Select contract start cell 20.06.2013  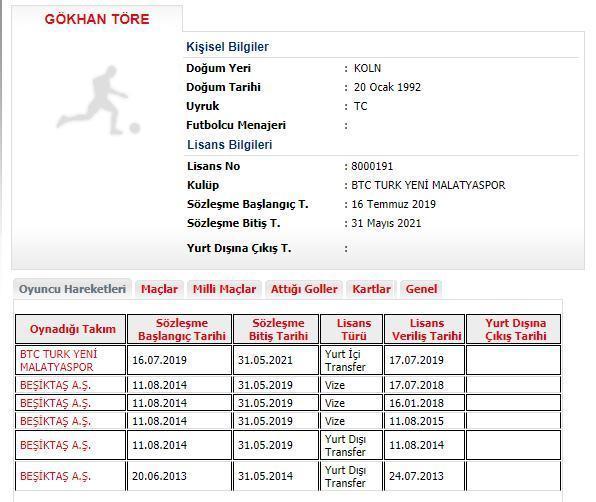[179, 476]
